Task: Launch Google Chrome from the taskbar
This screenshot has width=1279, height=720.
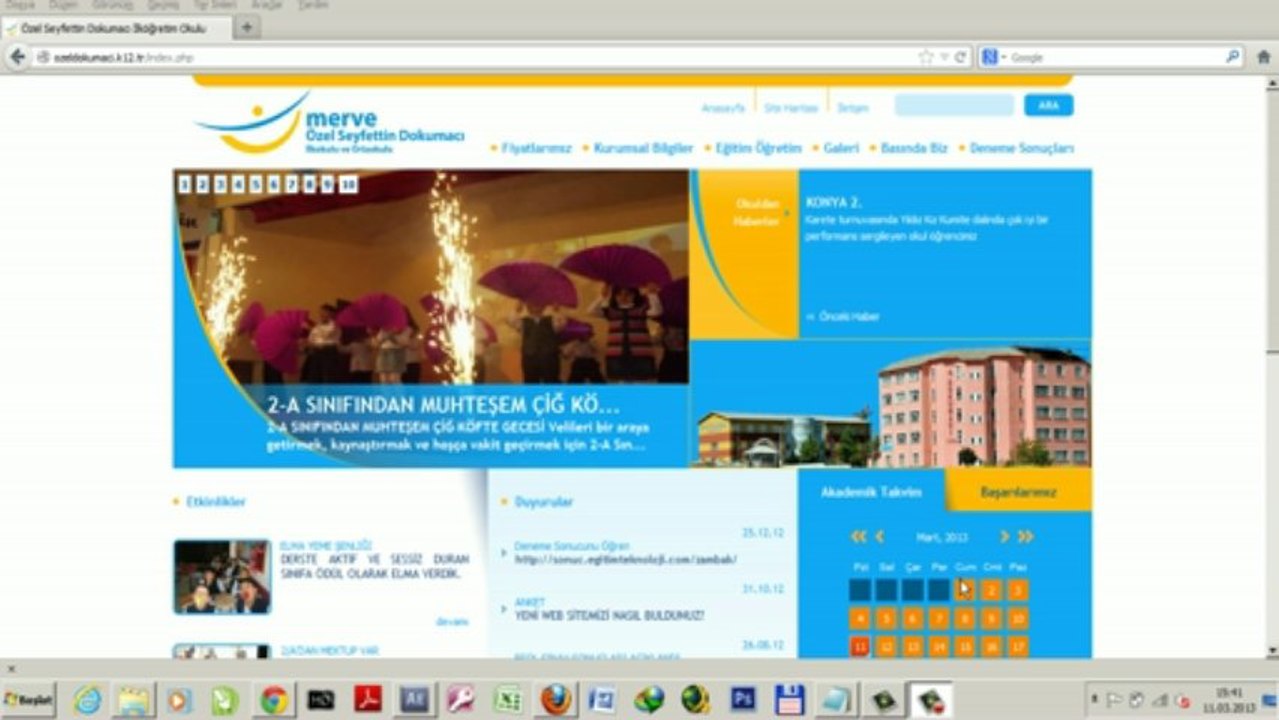Action: click(274, 700)
